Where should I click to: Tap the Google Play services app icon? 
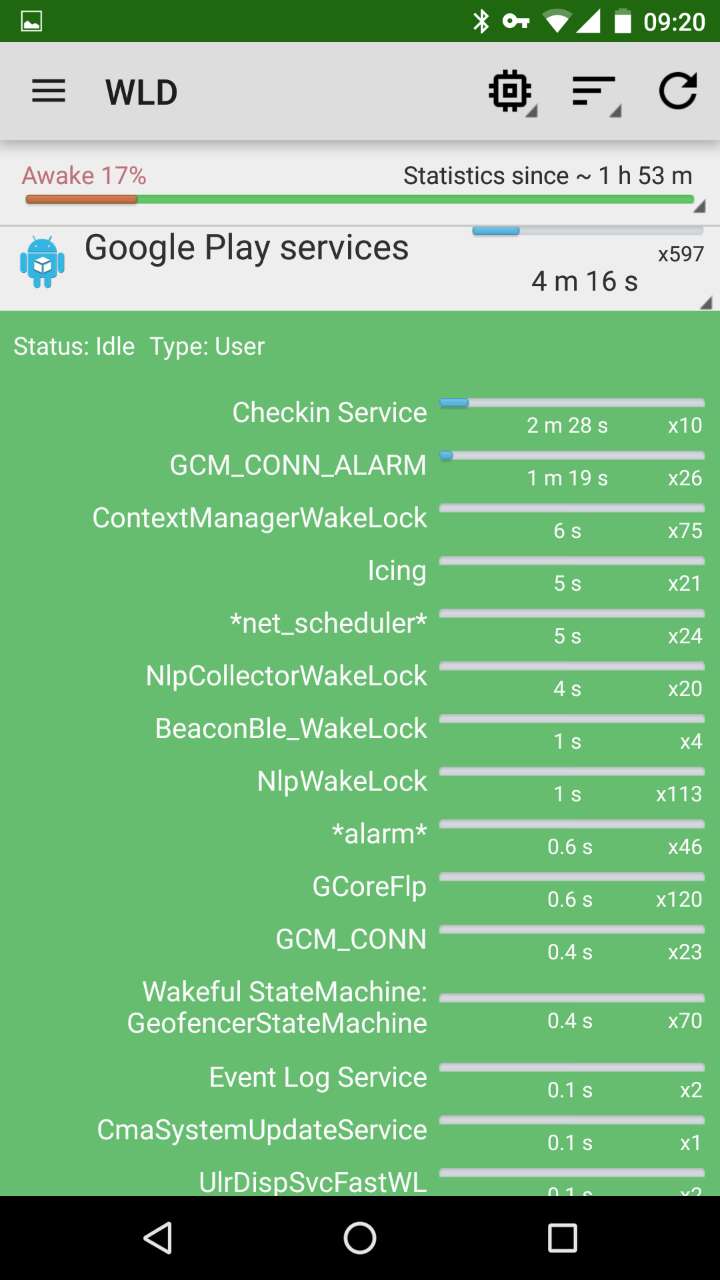point(42,262)
